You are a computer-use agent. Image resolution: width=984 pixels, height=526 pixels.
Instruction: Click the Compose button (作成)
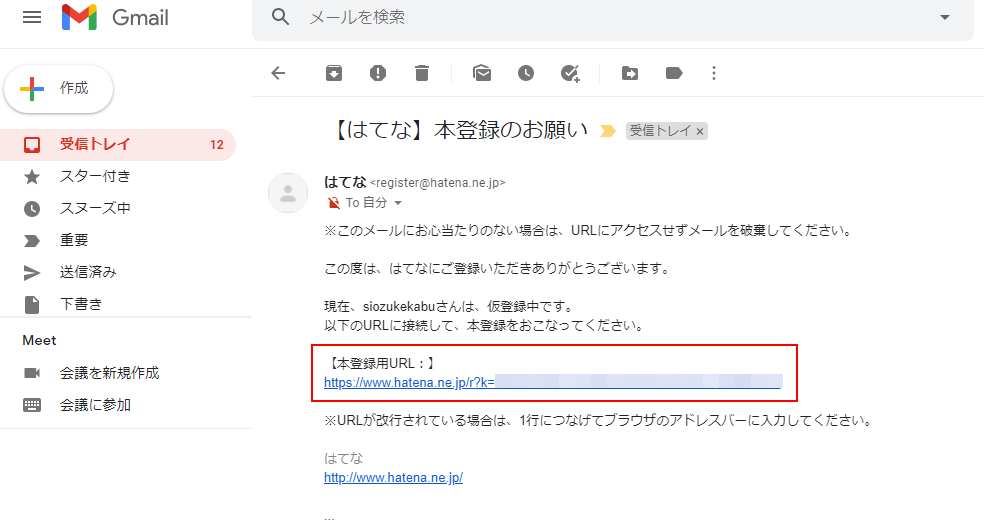click(58, 89)
